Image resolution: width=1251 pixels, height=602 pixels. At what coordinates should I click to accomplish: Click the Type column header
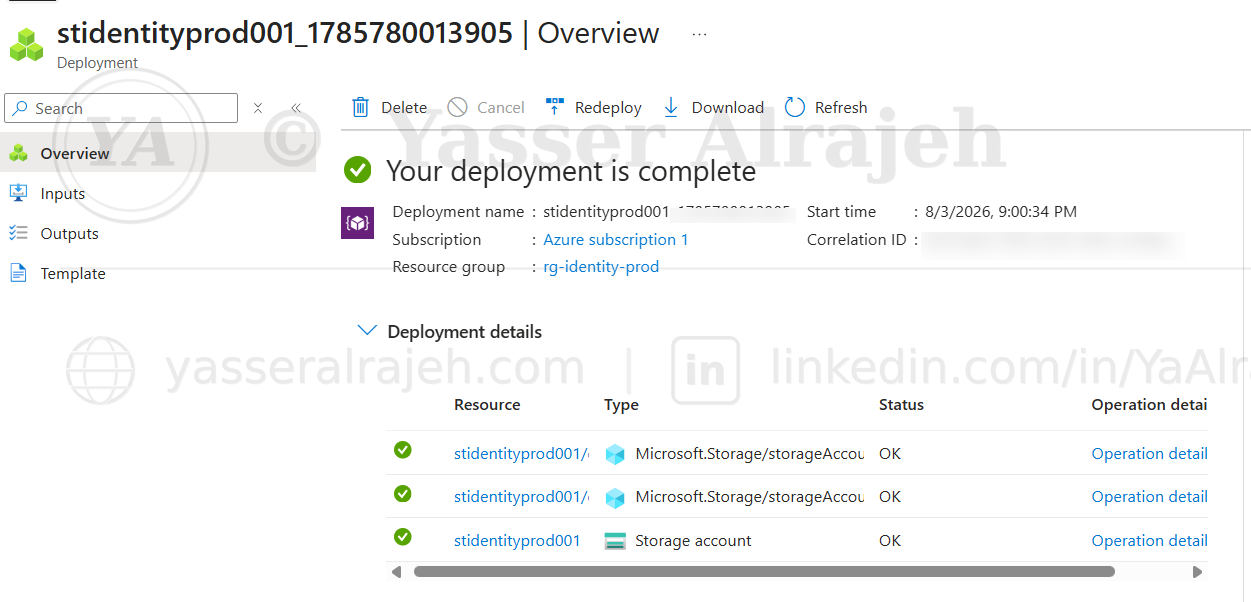click(x=621, y=405)
